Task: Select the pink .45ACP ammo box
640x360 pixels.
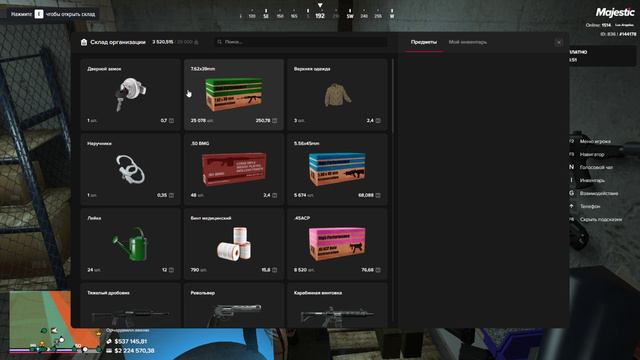Action: [x=337, y=244]
